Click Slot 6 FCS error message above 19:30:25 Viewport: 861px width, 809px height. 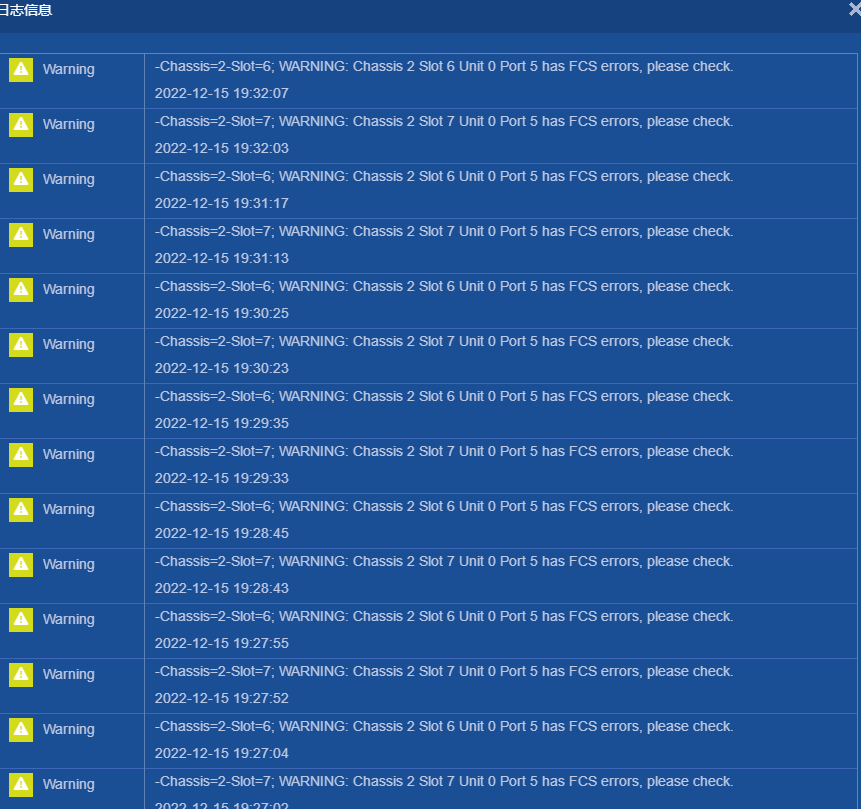tap(444, 286)
